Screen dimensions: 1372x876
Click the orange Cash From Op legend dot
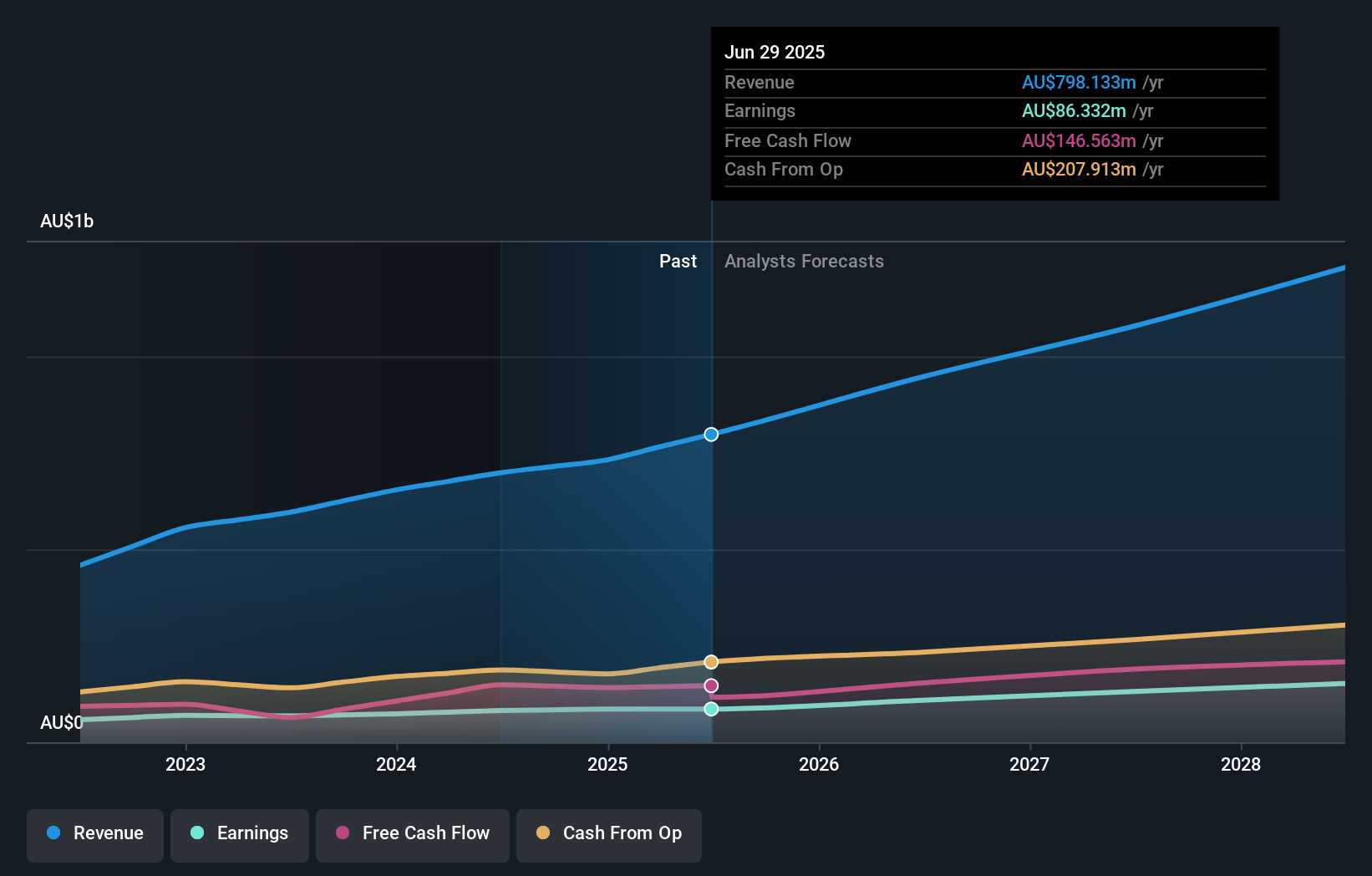point(541,833)
